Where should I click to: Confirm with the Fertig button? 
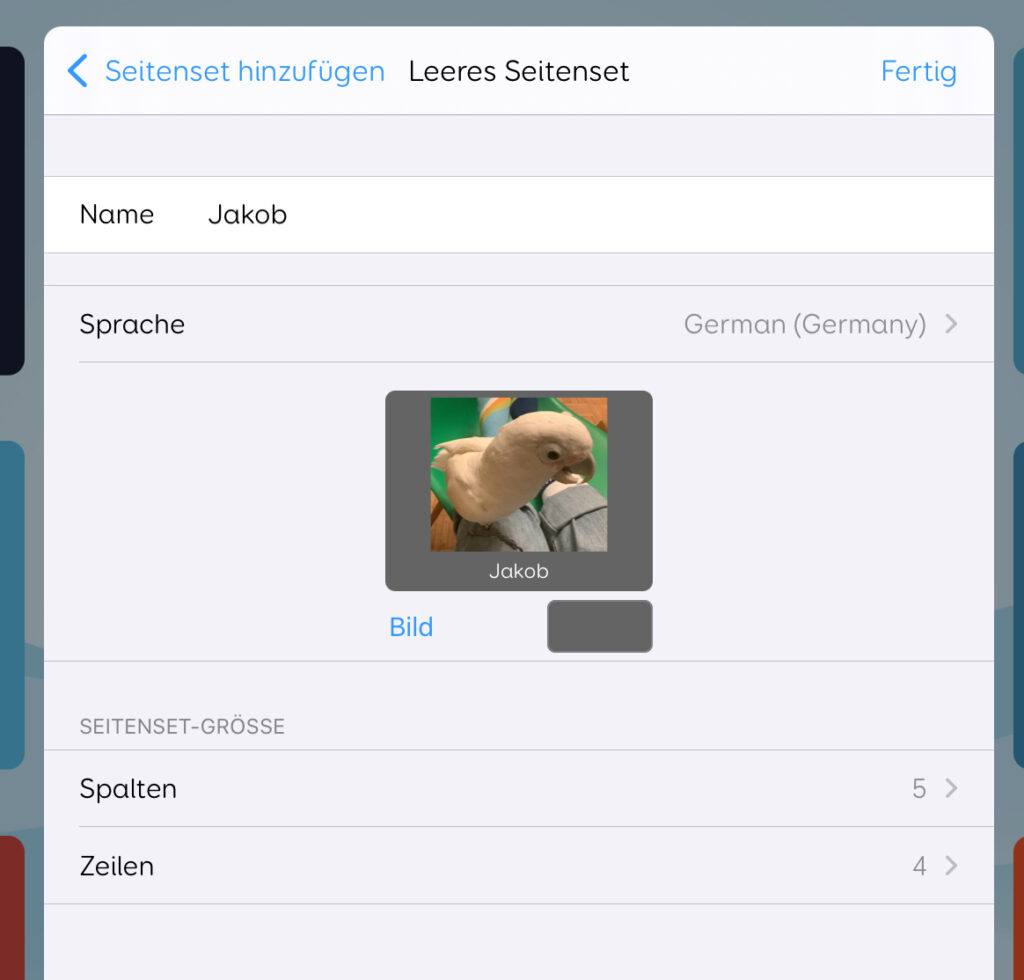pos(918,71)
